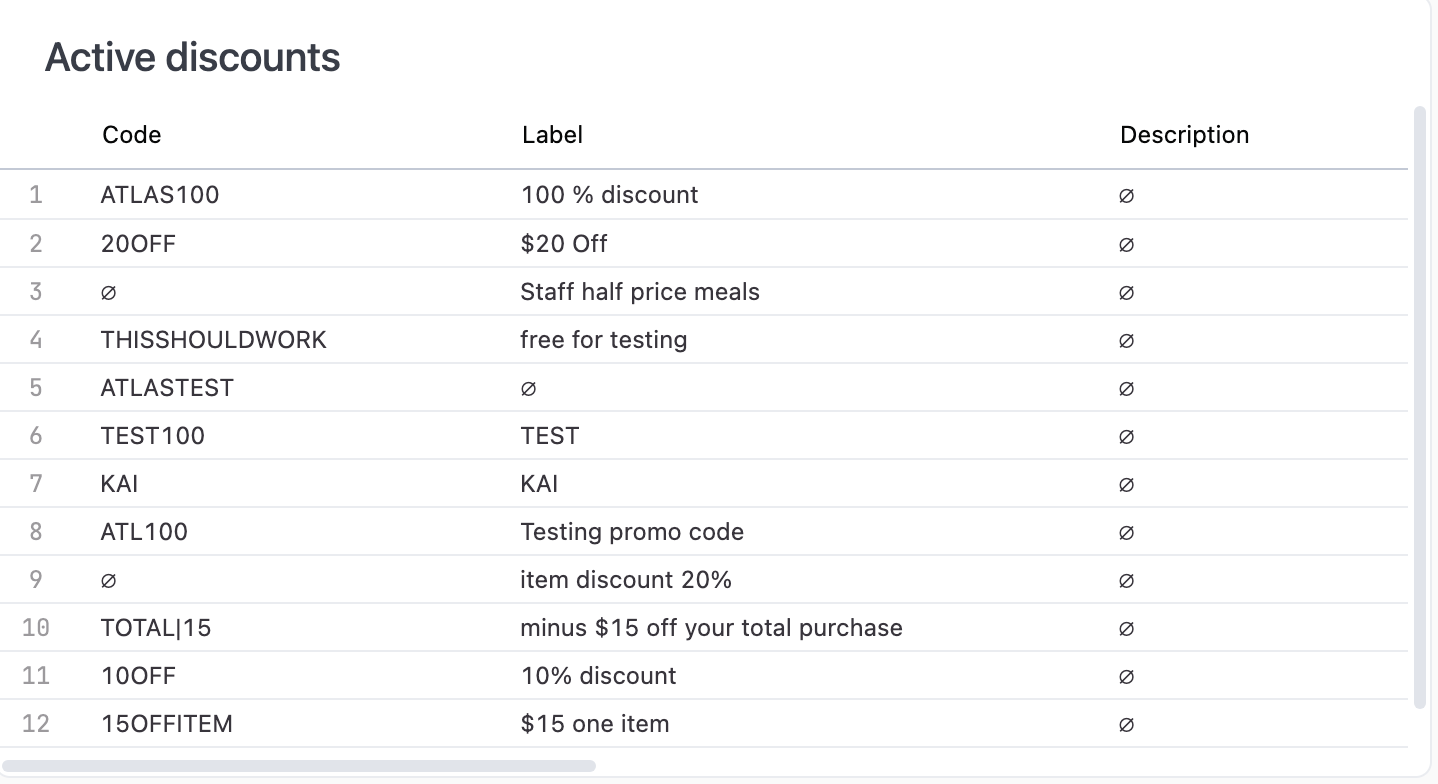The image size is (1438, 784).
Task: Click the null icon beside ATLAS100's description
Action: click(1126, 196)
